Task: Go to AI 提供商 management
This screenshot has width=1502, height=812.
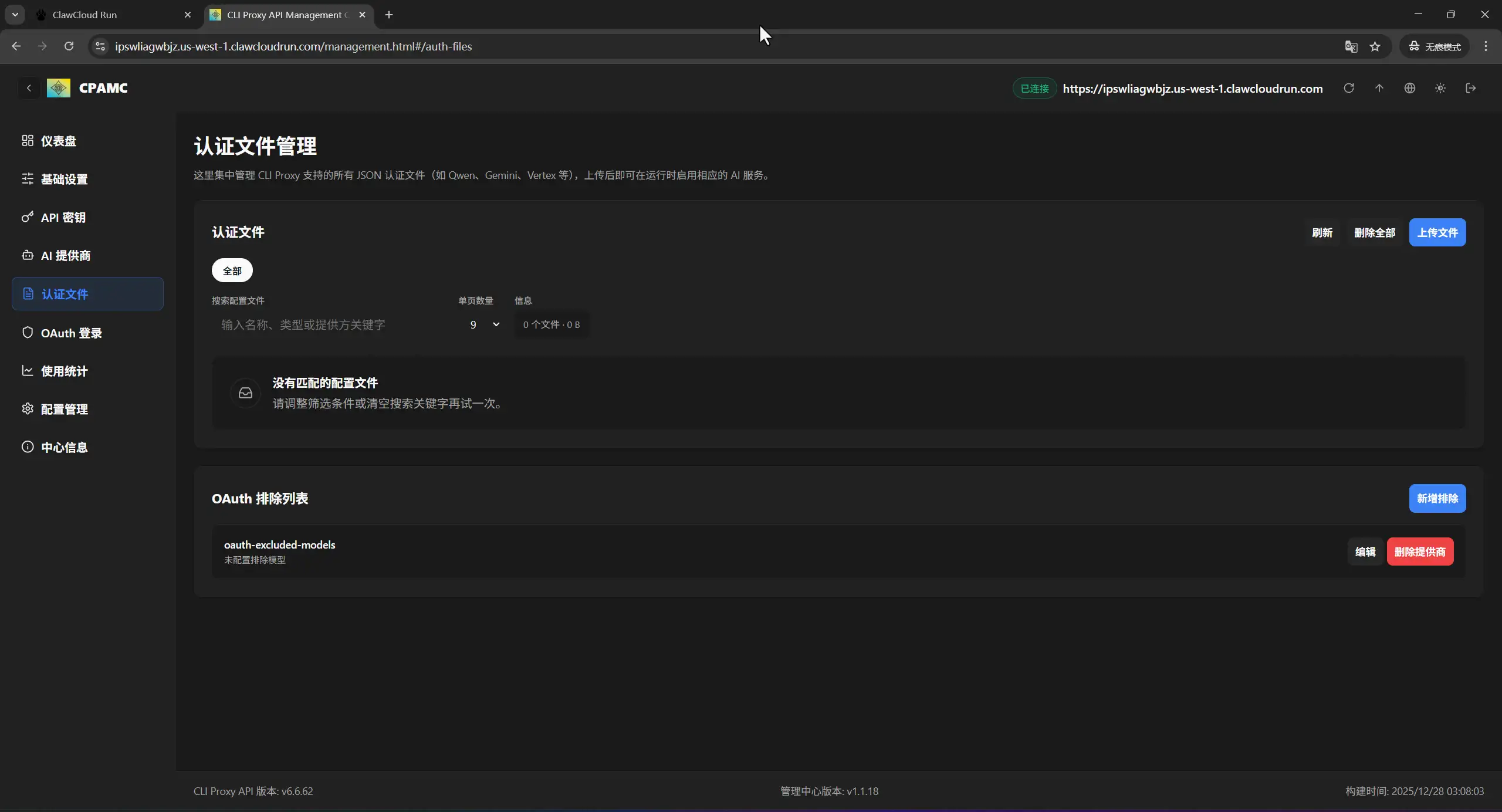Action: coord(66,255)
